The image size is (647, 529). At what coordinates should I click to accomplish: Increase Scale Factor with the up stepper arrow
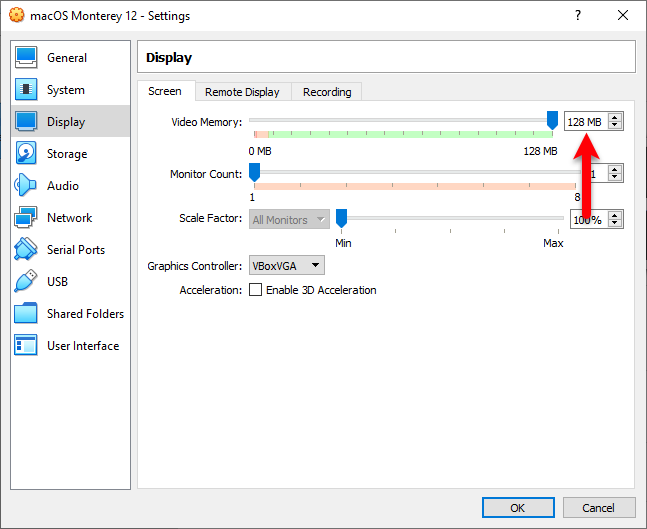pos(615,215)
